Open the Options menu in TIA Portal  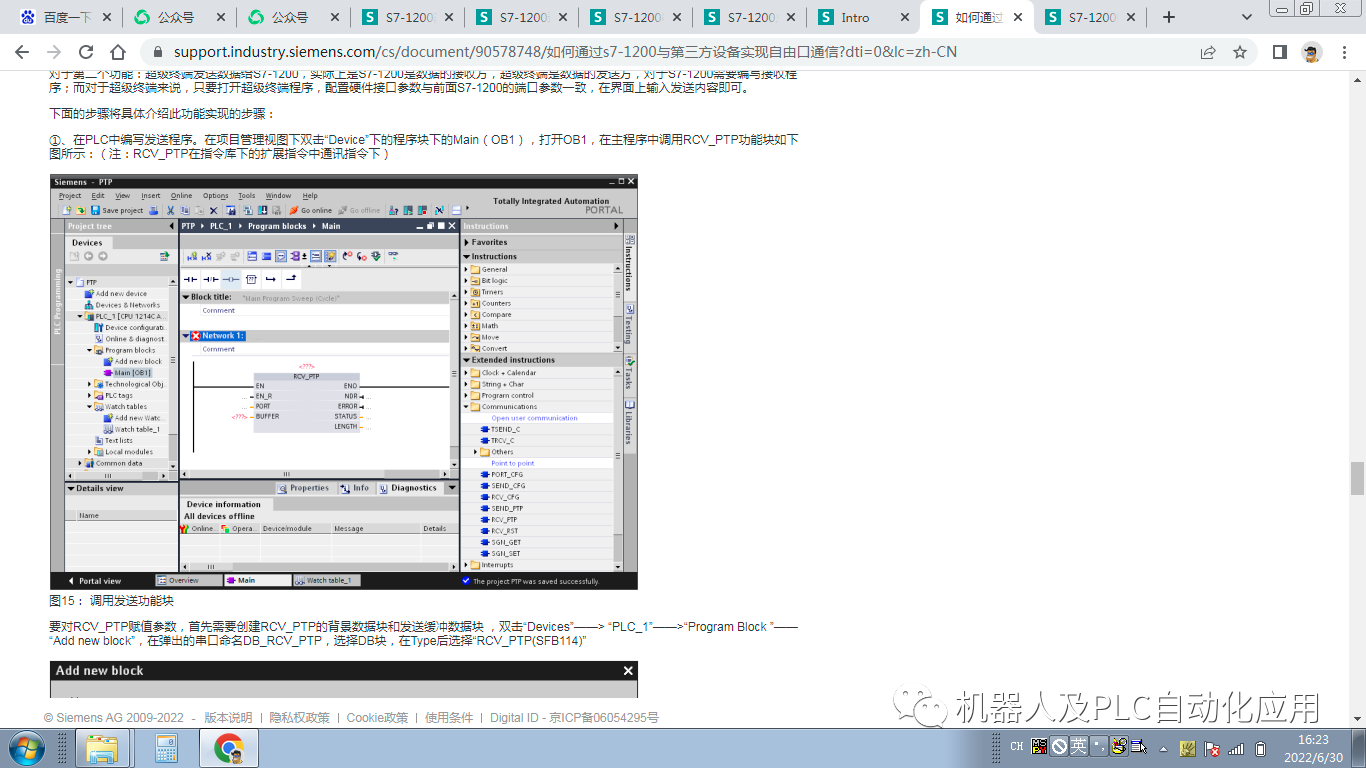tap(216, 196)
